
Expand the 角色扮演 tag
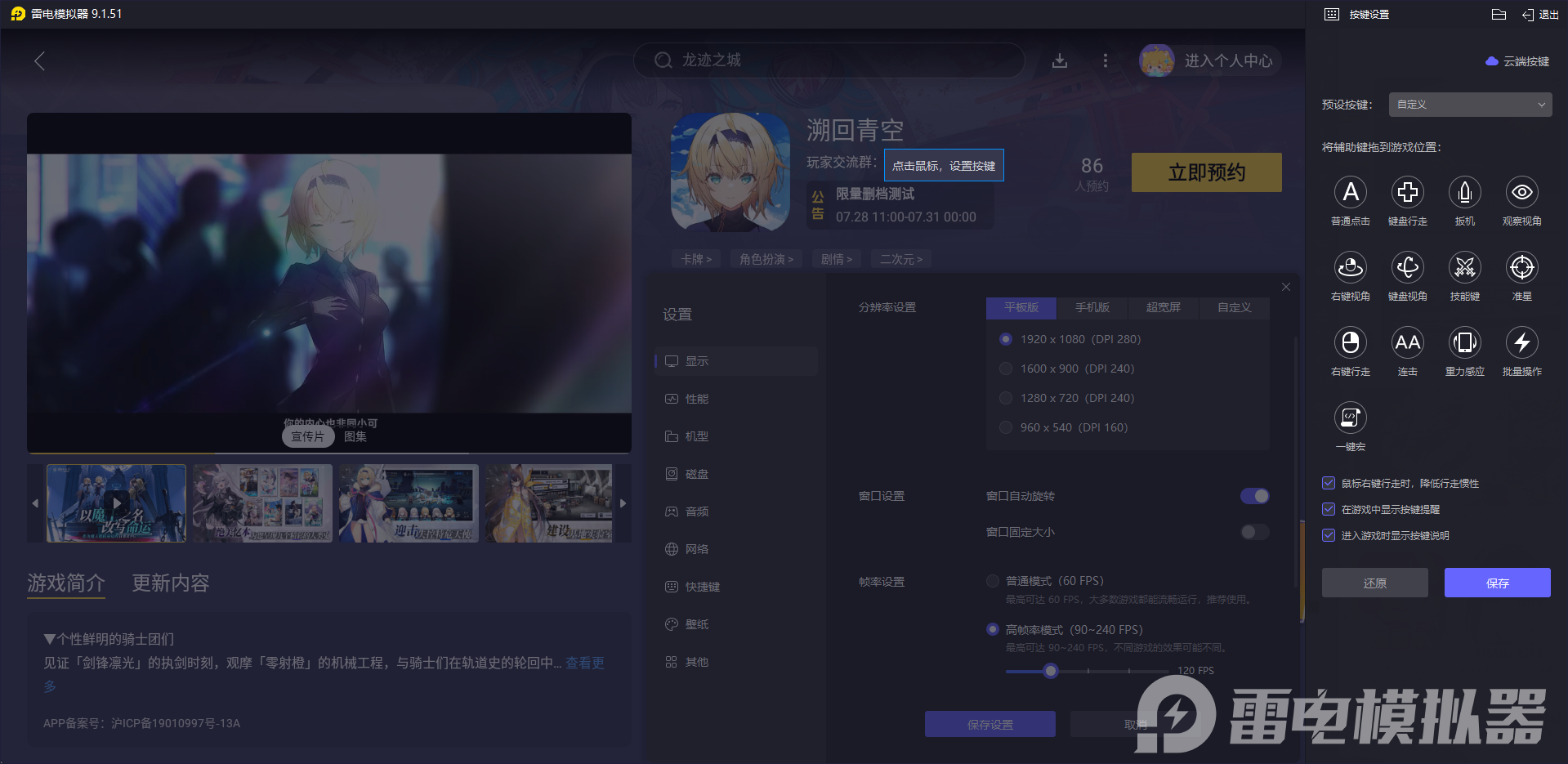pos(766,259)
